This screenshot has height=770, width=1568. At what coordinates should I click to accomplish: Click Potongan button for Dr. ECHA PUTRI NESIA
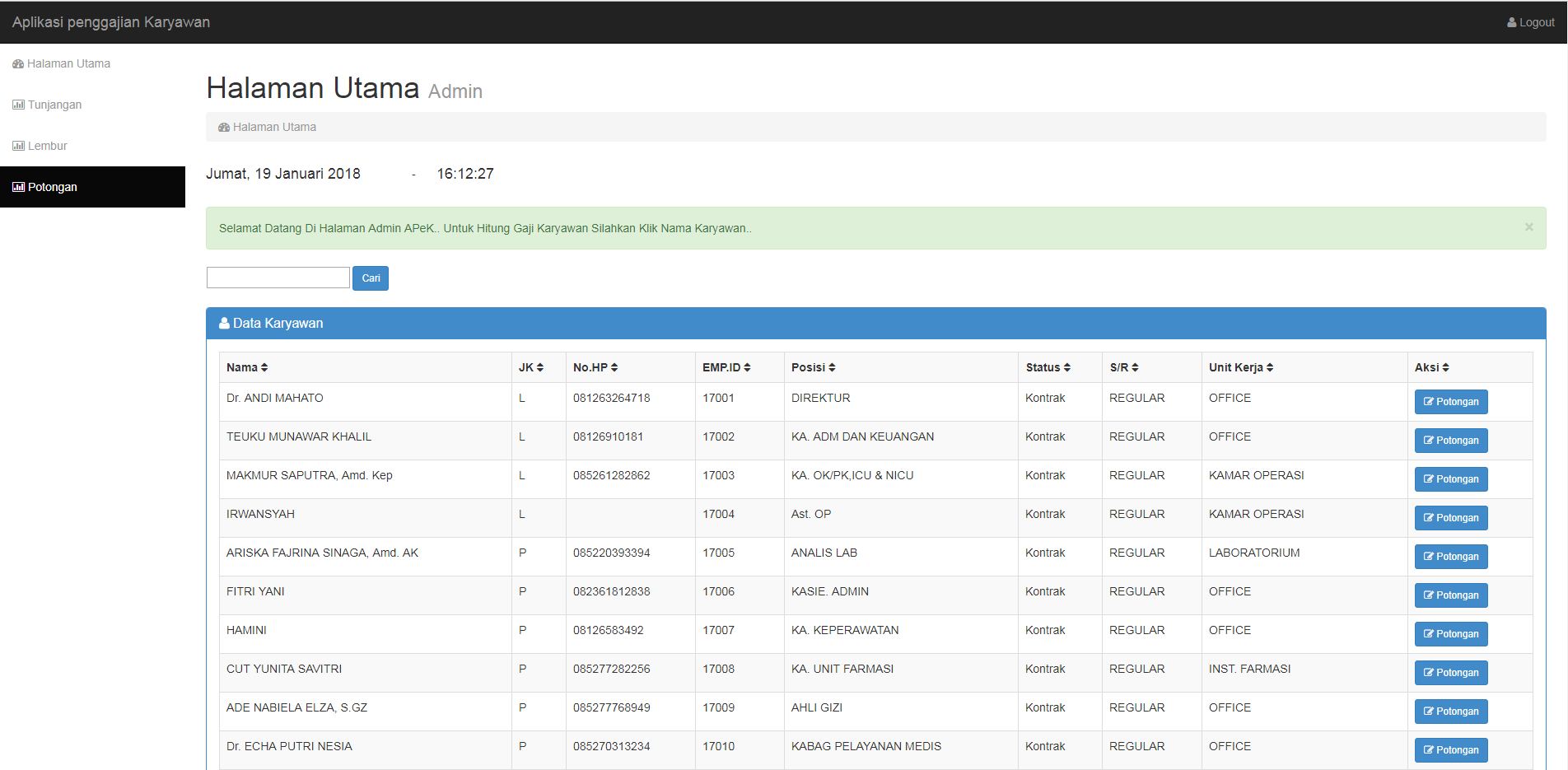(x=1451, y=750)
